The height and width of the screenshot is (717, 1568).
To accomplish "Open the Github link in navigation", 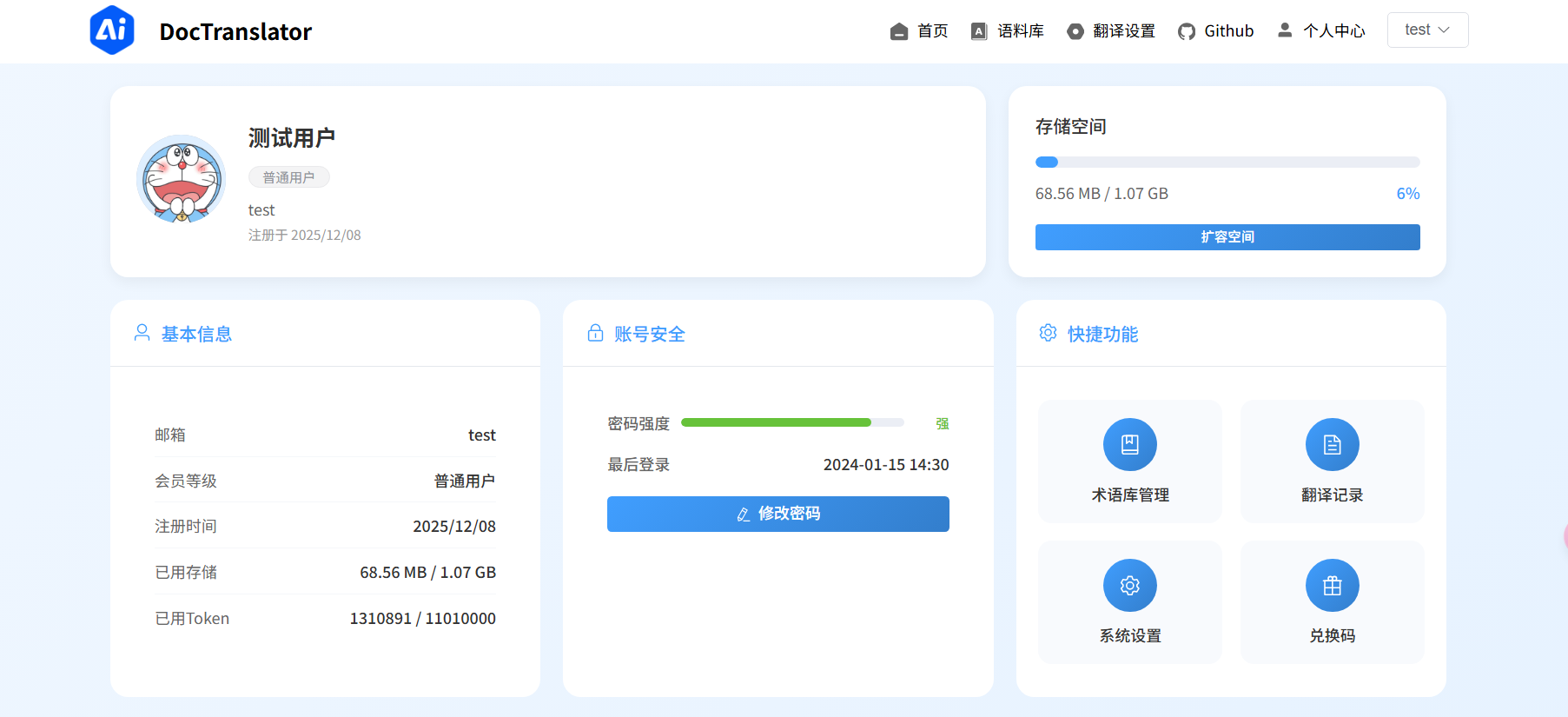I will pyautogui.click(x=1216, y=31).
